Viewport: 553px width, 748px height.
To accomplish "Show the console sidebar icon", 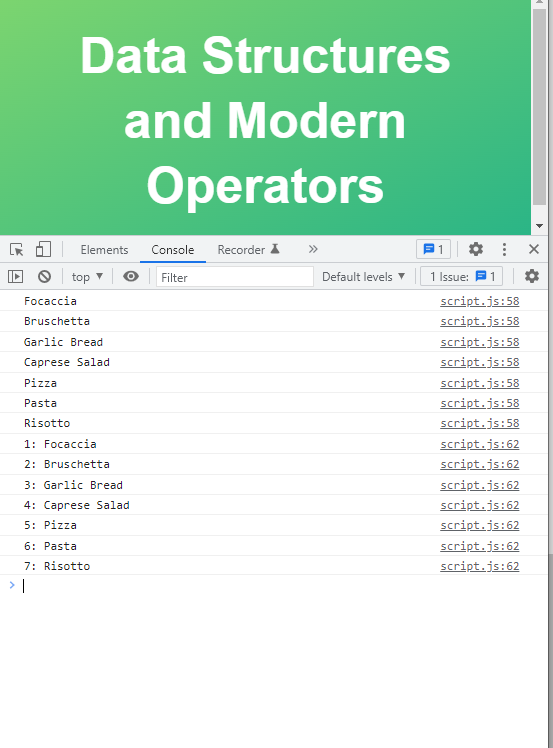I will tap(15, 276).
